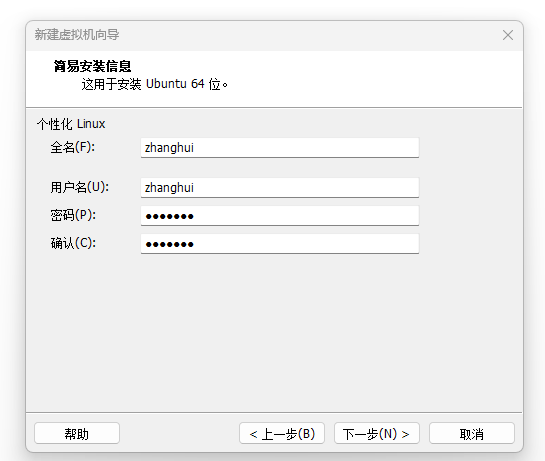Click the 确认(C) confirm password field
545x461 pixels.
pos(280,244)
